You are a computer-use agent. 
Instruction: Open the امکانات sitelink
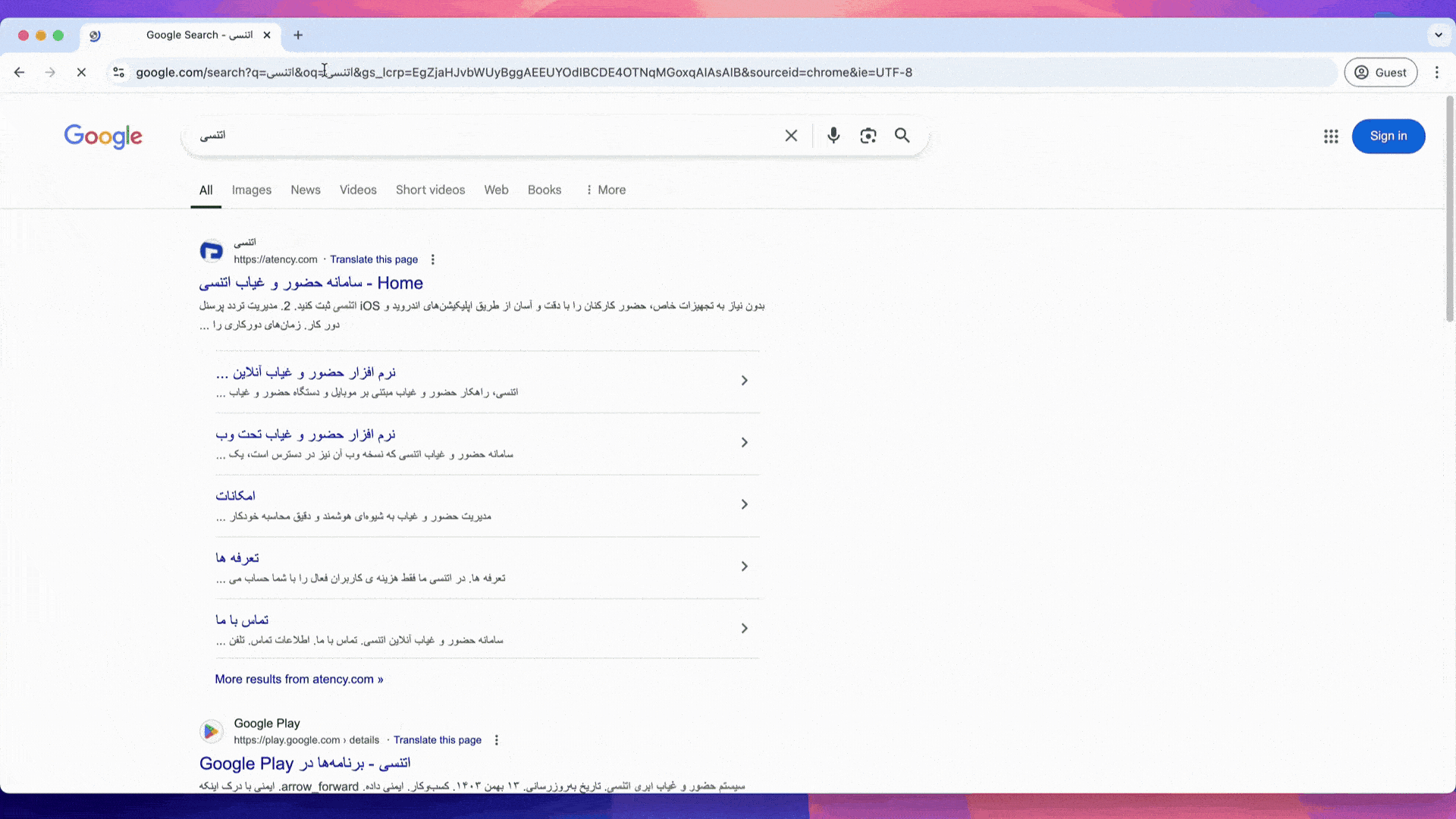coord(235,496)
